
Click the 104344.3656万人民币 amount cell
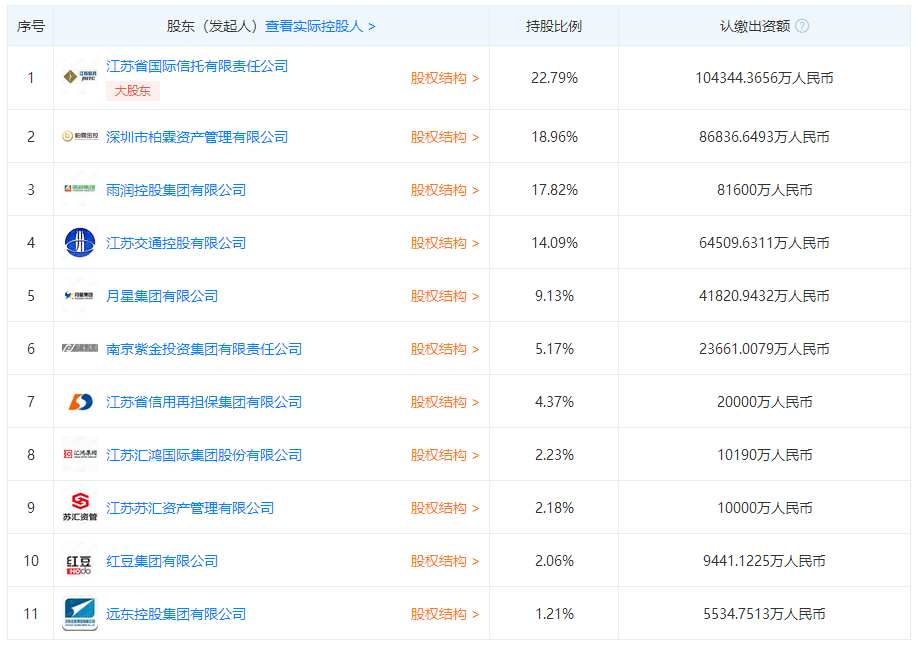point(765,78)
